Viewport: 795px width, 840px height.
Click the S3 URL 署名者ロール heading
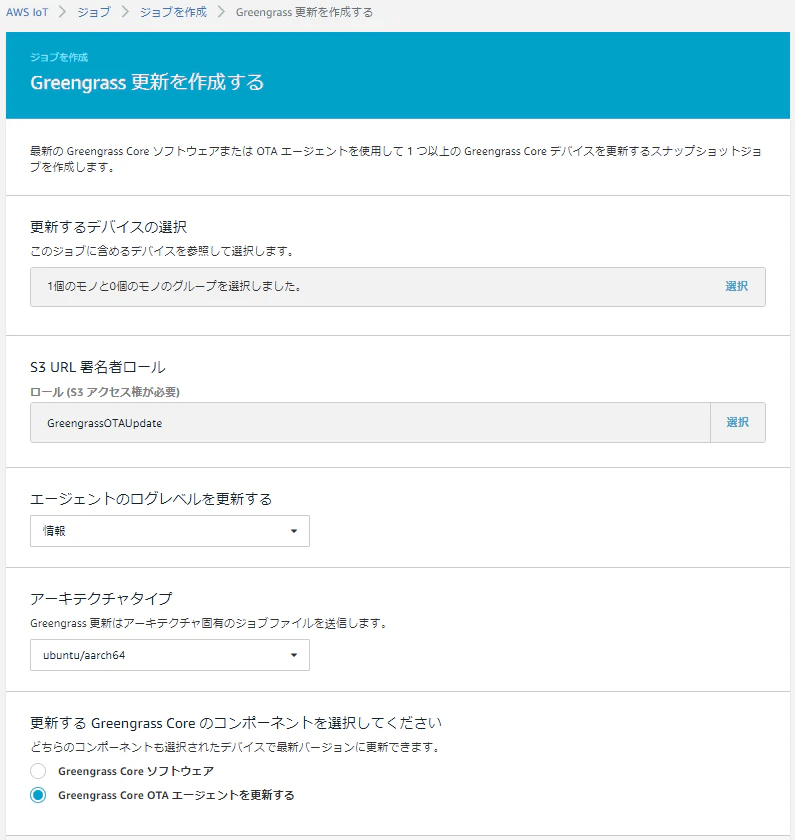pos(98,367)
